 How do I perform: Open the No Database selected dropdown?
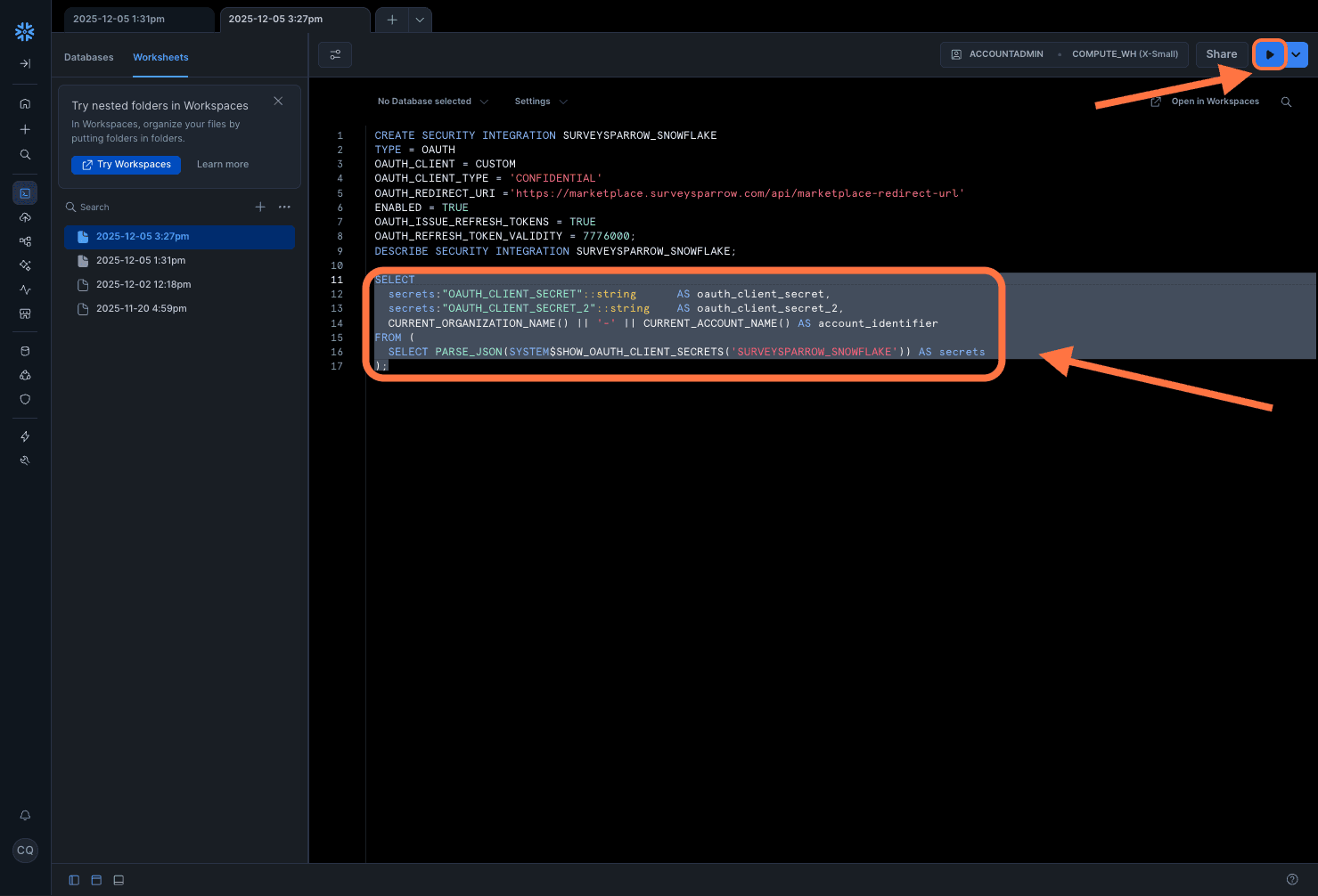point(432,102)
